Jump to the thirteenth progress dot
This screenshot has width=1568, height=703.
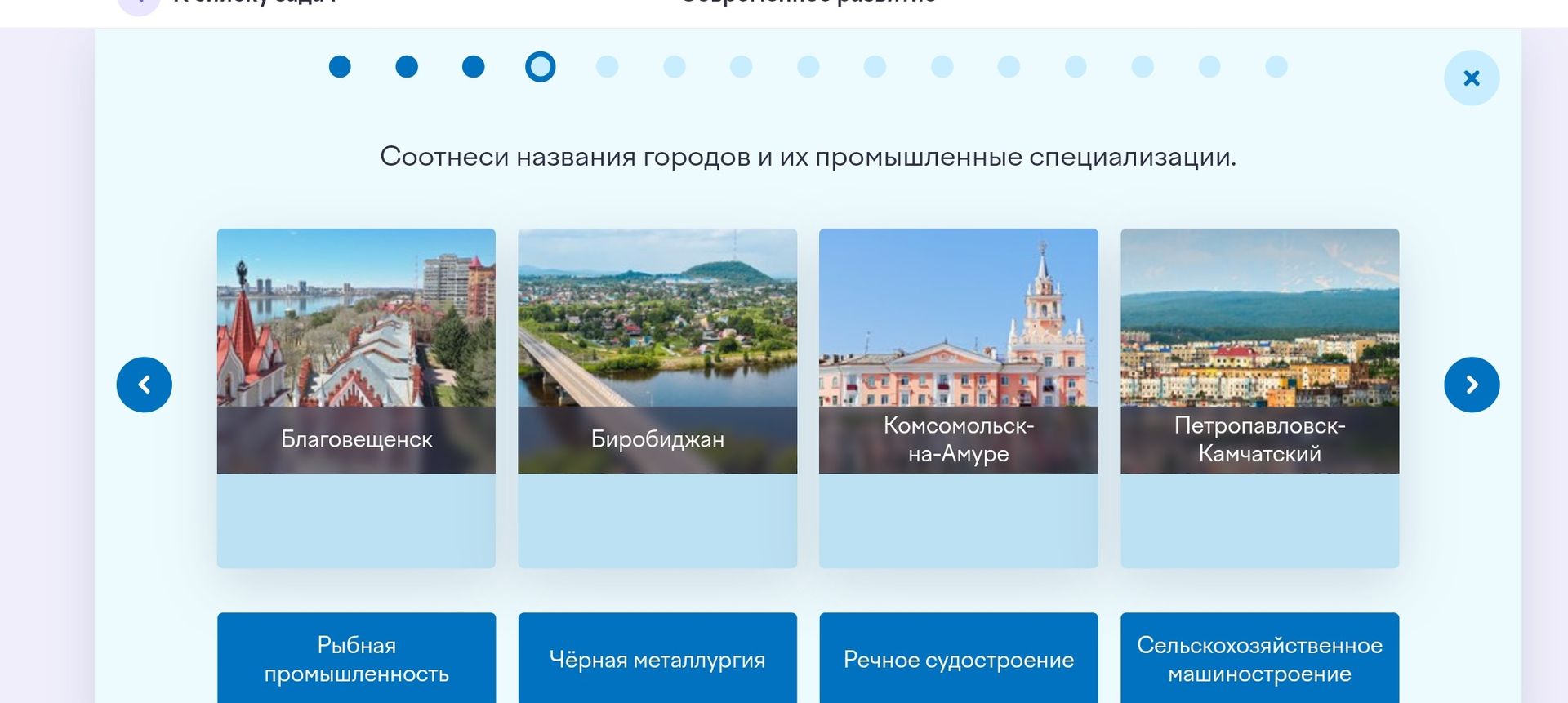1143,67
